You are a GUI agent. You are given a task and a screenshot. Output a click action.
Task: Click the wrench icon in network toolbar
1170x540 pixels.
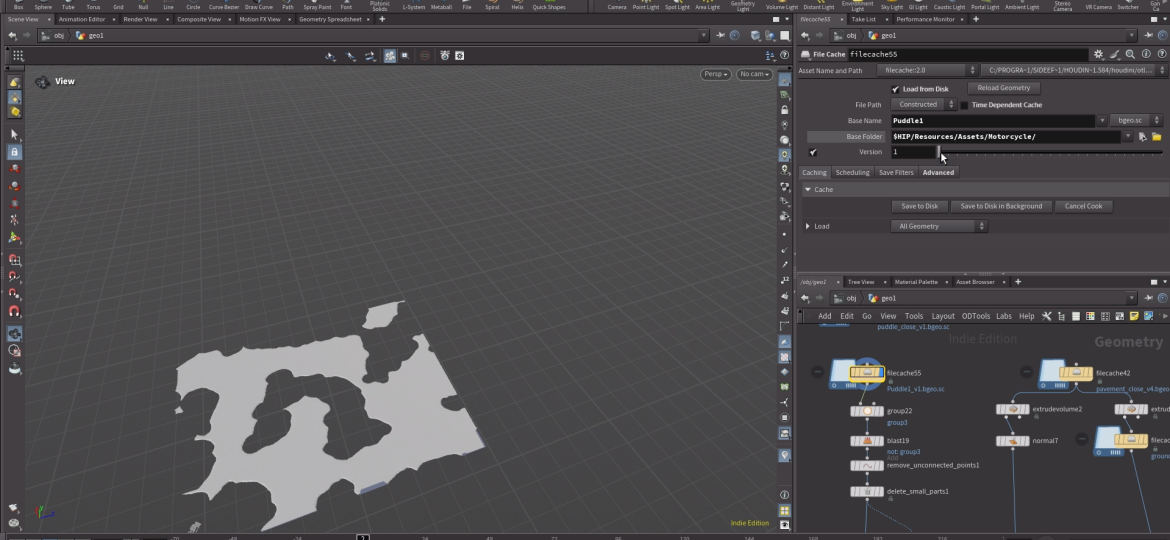coord(1047,316)
